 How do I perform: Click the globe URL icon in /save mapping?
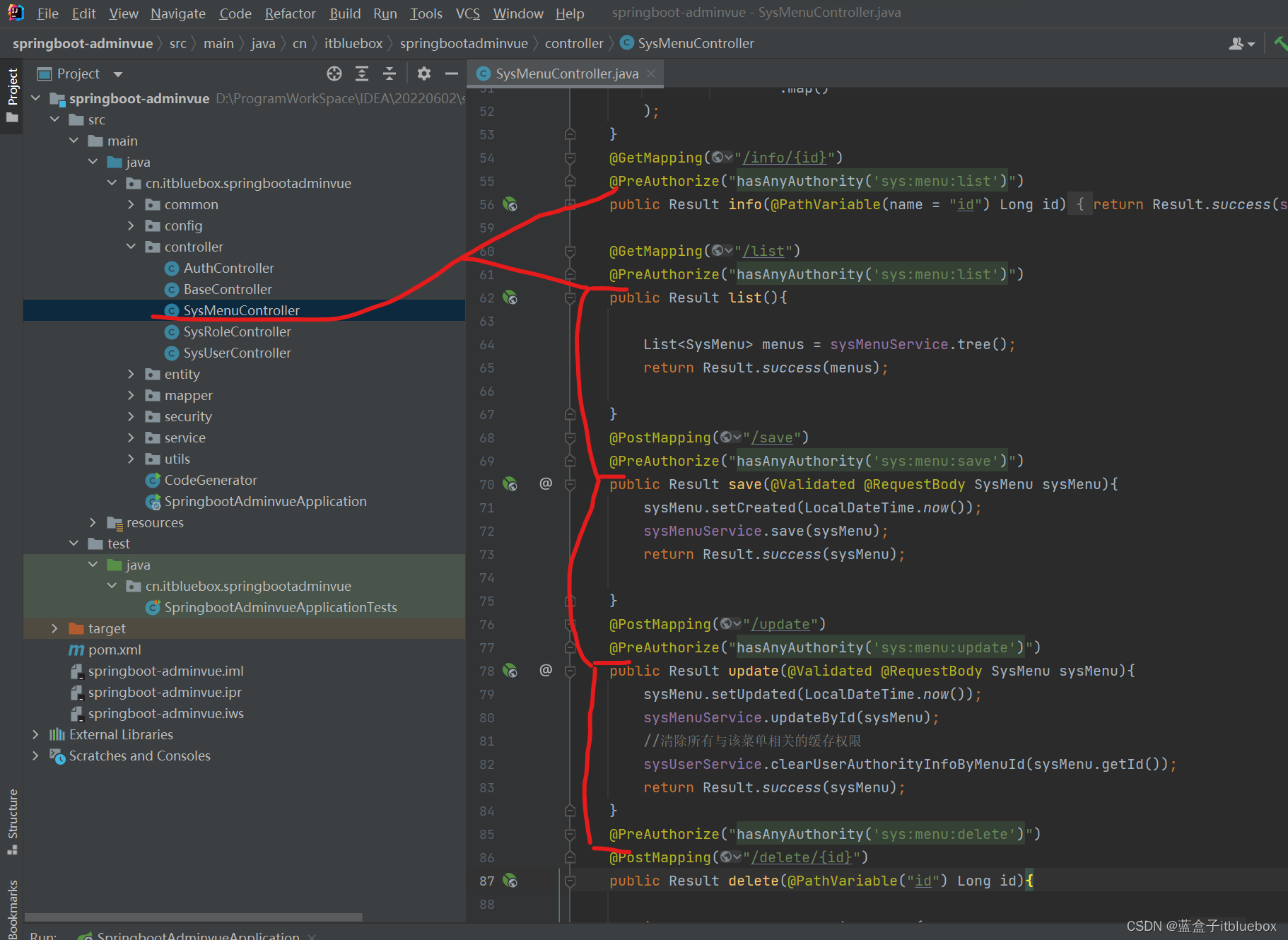(730, 437)
